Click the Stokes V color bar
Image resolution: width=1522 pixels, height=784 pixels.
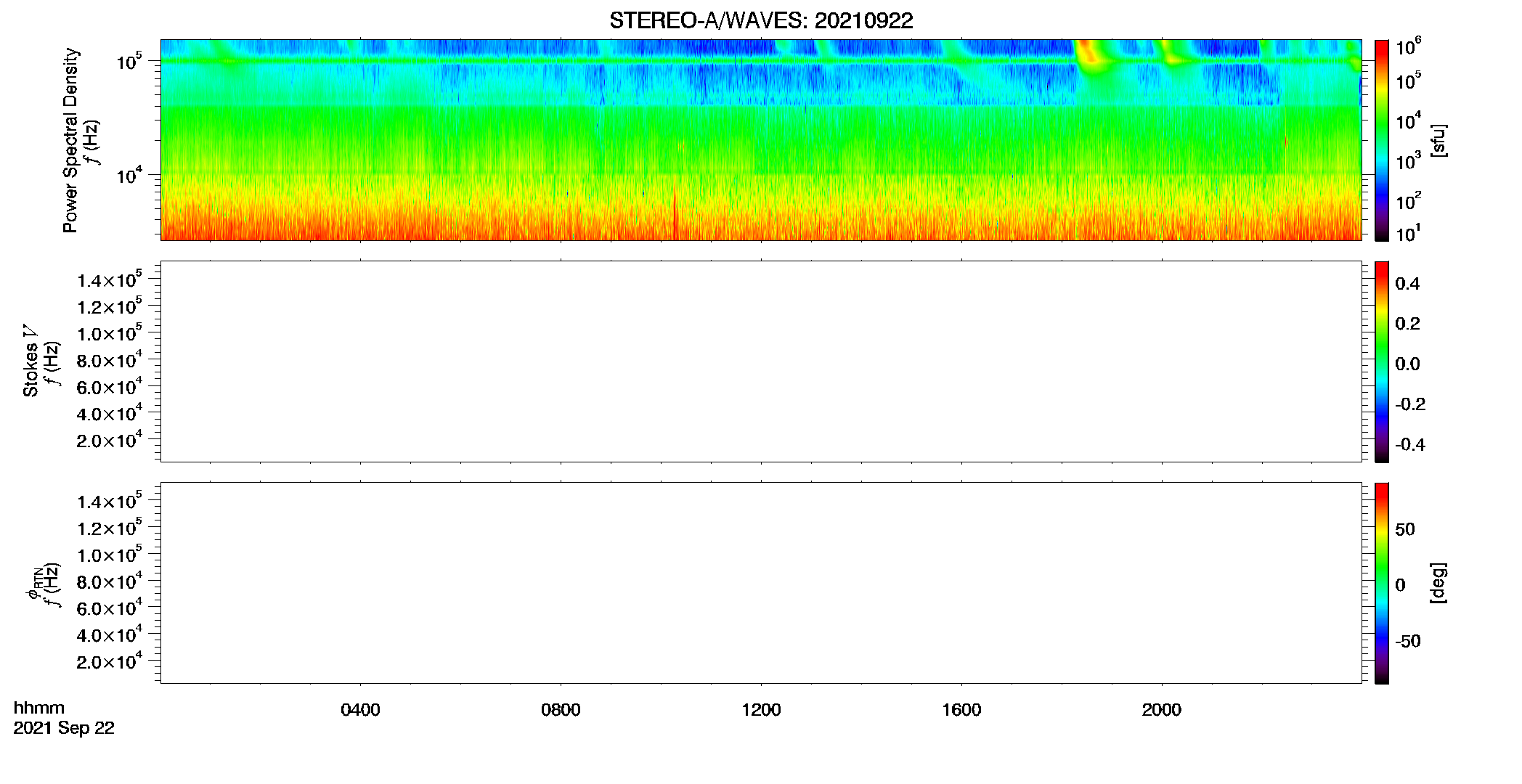1381,362
